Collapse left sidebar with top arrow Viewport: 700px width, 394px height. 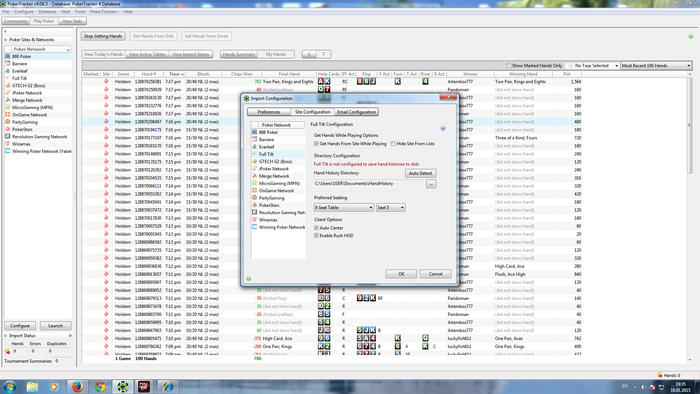click(x=5, y=31)
